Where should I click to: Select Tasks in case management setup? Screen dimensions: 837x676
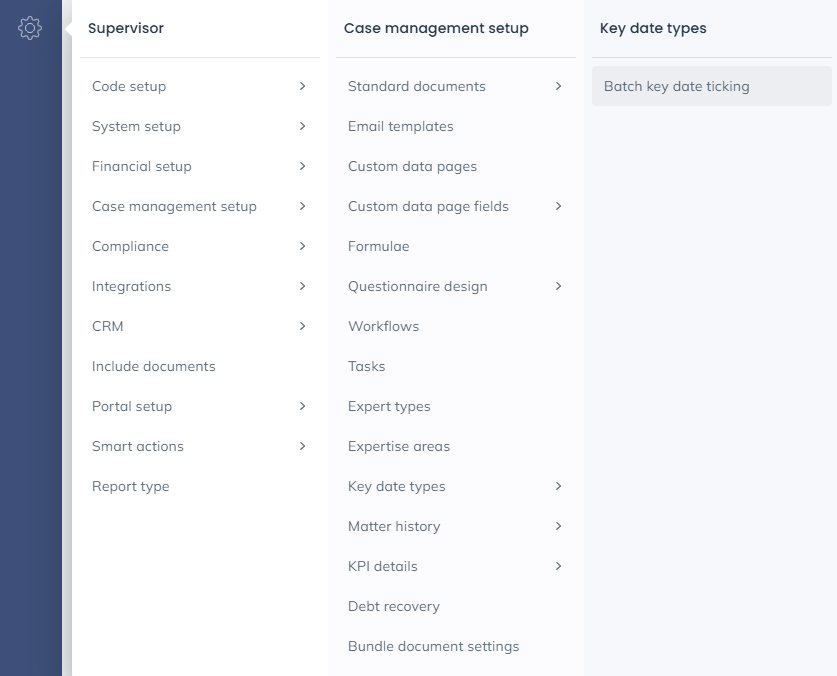point(366,366)
